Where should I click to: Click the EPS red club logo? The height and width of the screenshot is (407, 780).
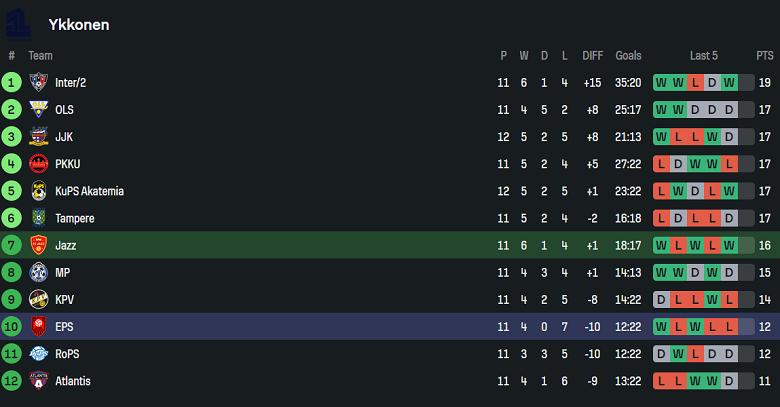(39, 326)
